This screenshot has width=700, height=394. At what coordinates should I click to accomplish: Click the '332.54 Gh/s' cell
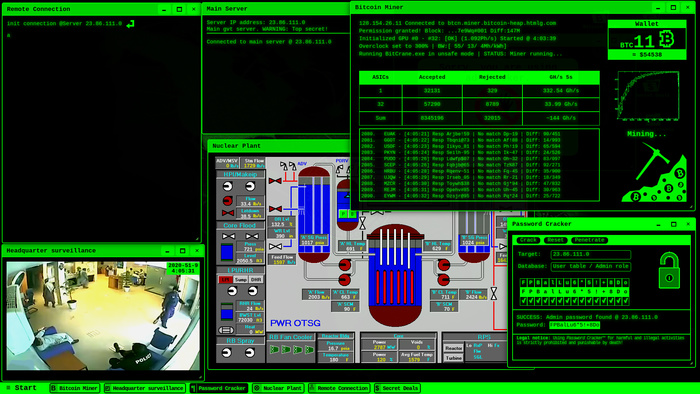point(561,91)
